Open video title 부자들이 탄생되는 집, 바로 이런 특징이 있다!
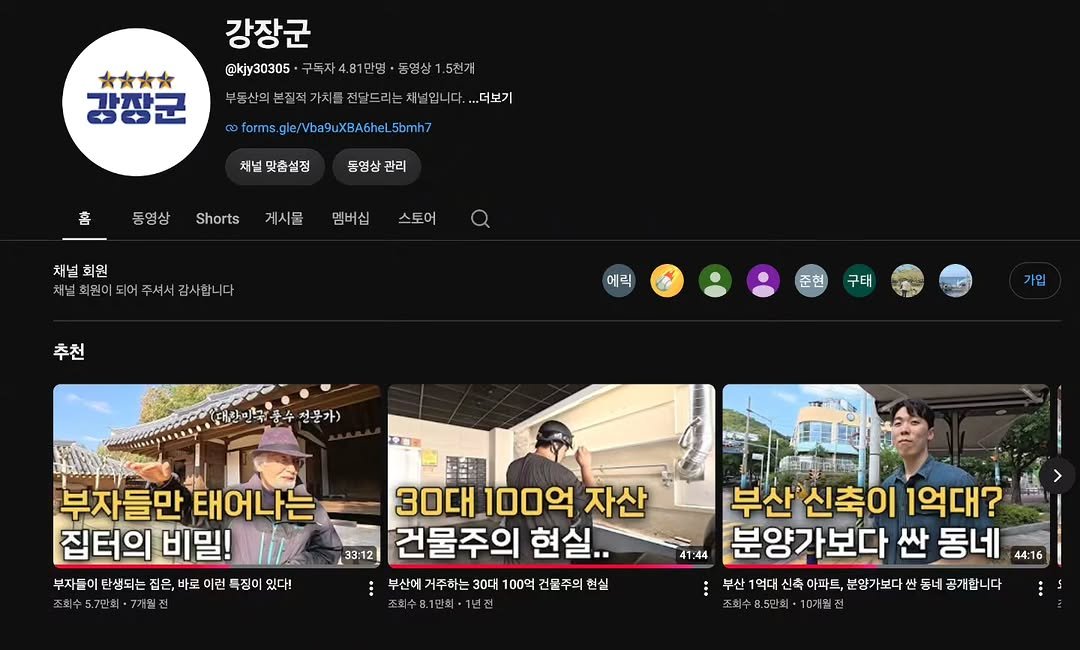 click(x=172, y=584)
